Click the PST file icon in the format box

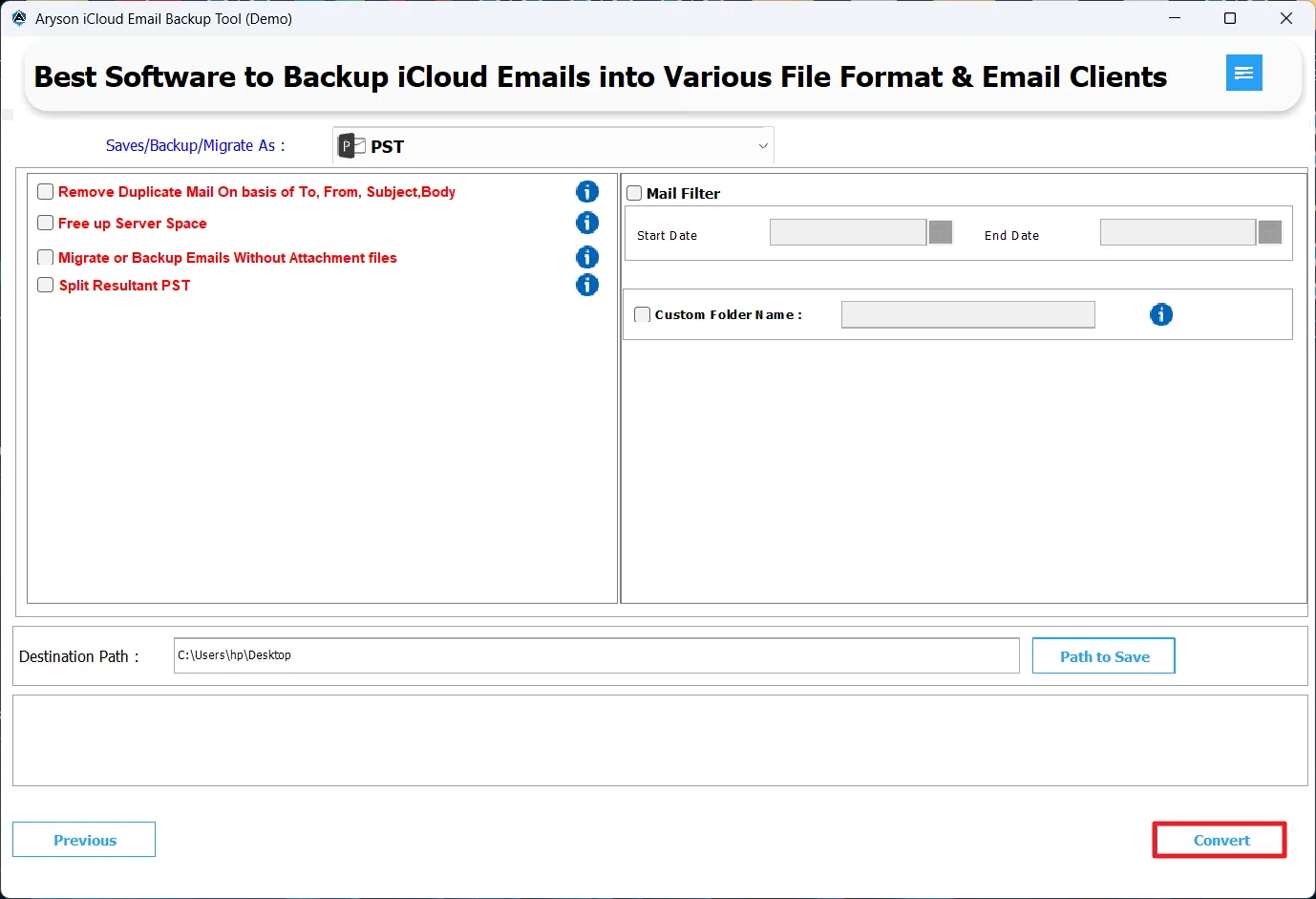tap(352, 146)
